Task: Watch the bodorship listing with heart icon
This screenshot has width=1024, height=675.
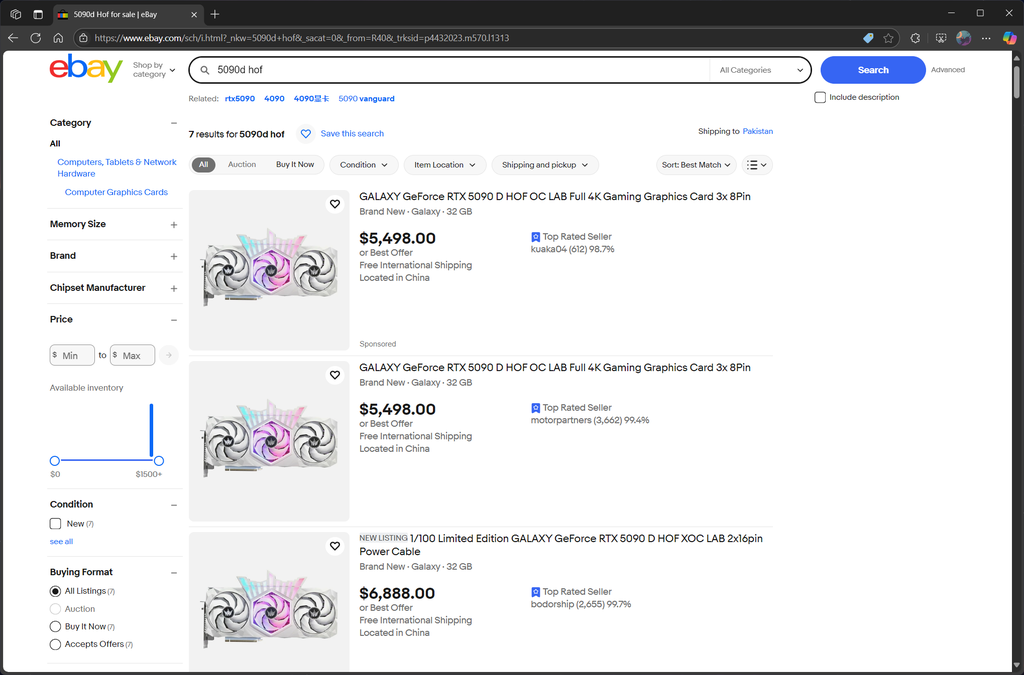Action: click(x=335, y=546)
